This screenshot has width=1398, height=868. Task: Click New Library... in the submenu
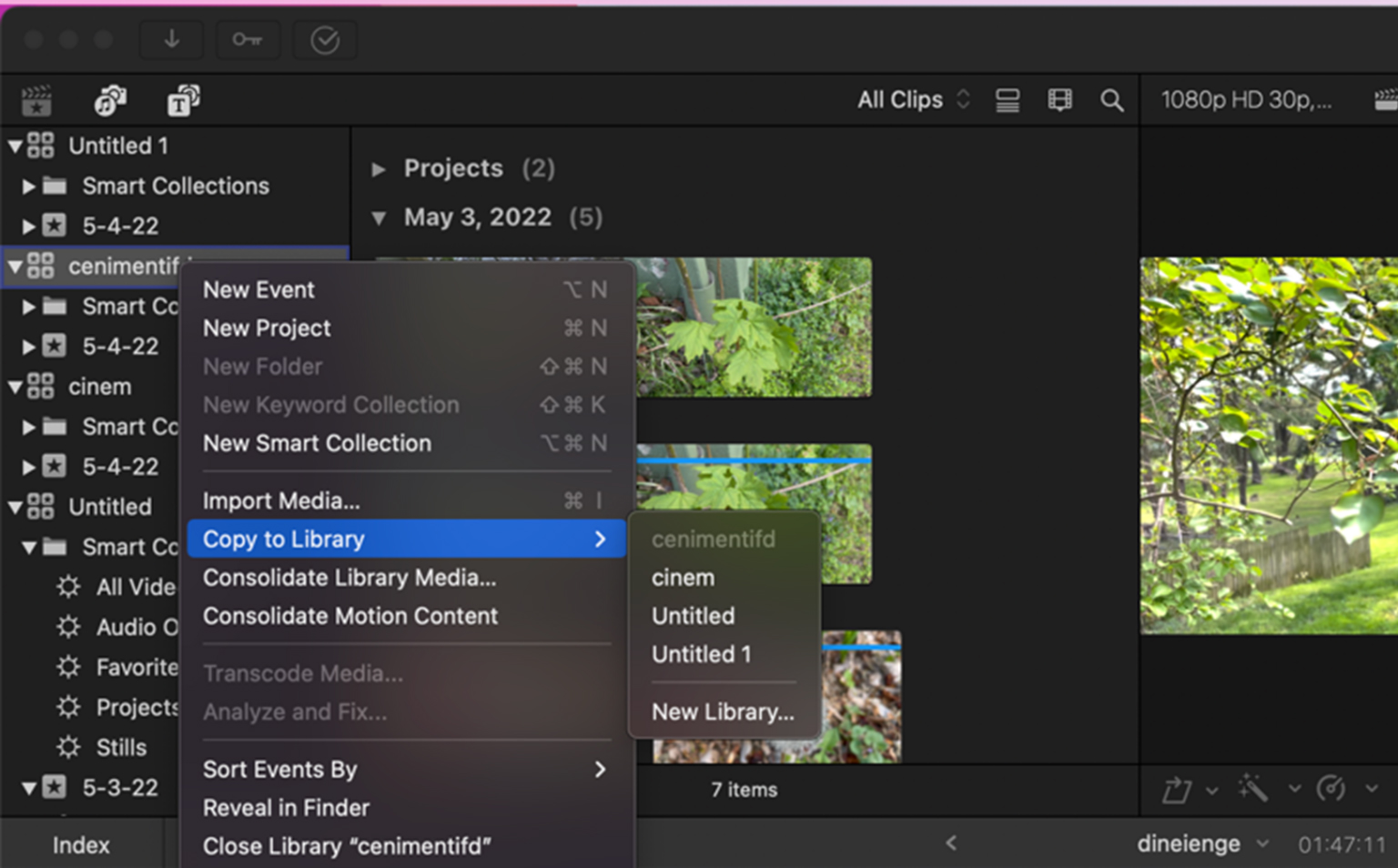tap(724, 712)
